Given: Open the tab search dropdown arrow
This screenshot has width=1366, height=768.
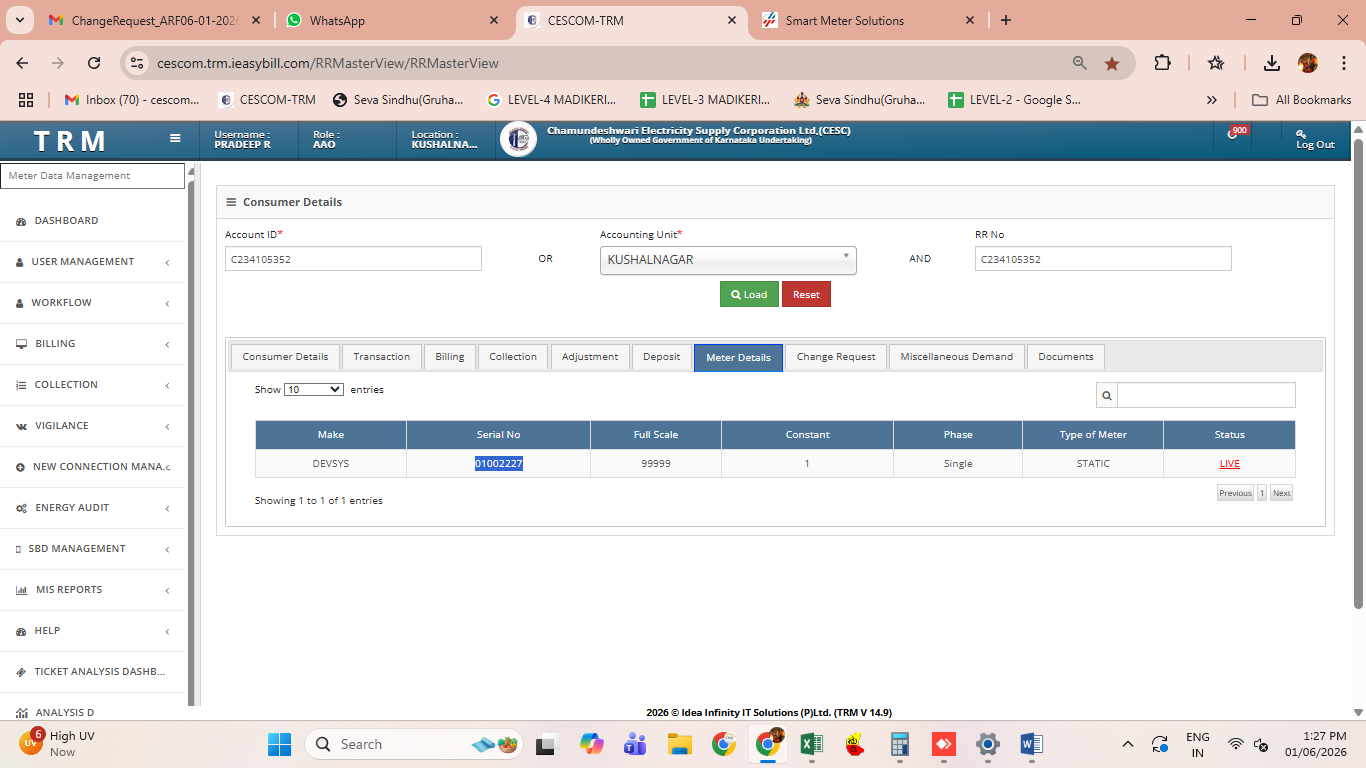Looking at the screenshot, I should (x=22, y=20).
